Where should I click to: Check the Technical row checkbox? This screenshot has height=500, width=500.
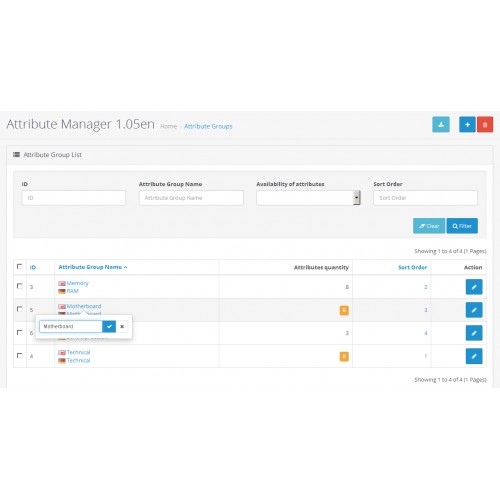(19, 355)
